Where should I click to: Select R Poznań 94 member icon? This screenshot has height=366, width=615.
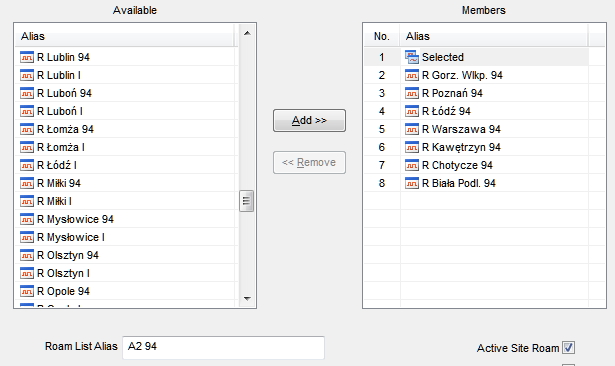(412, 93)
